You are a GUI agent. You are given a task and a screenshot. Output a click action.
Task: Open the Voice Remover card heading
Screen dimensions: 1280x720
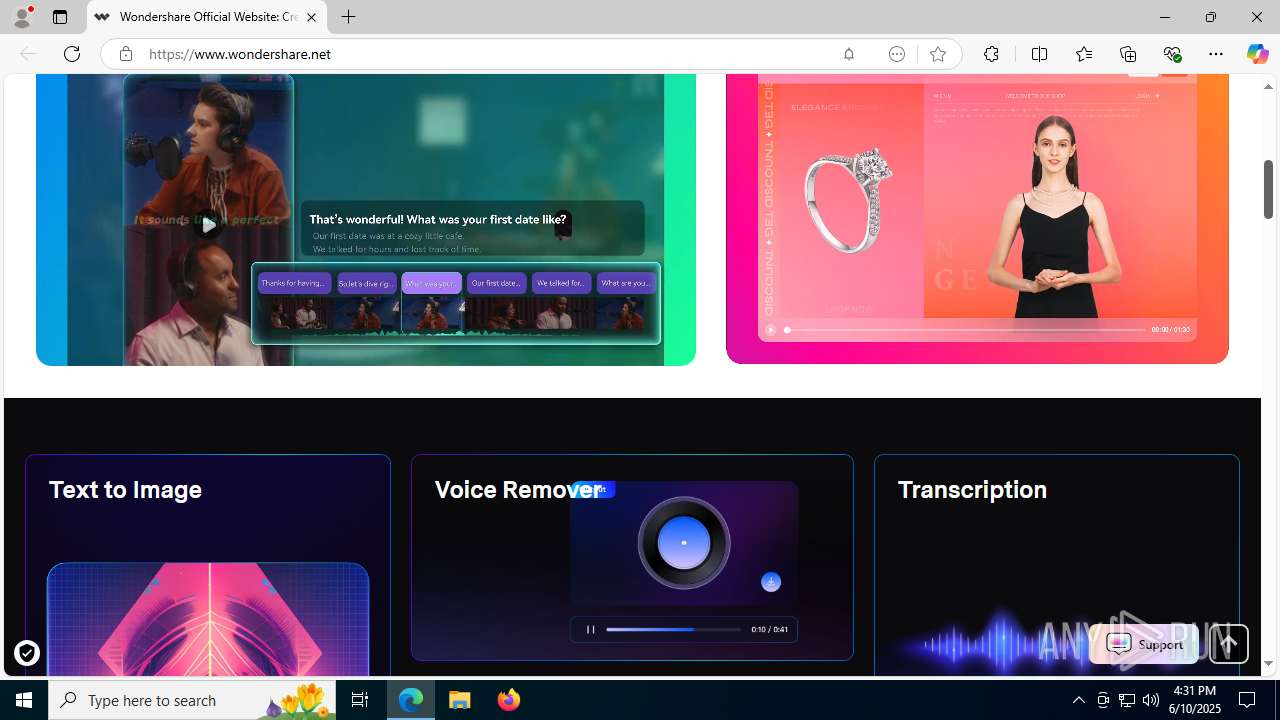(517, 489)
